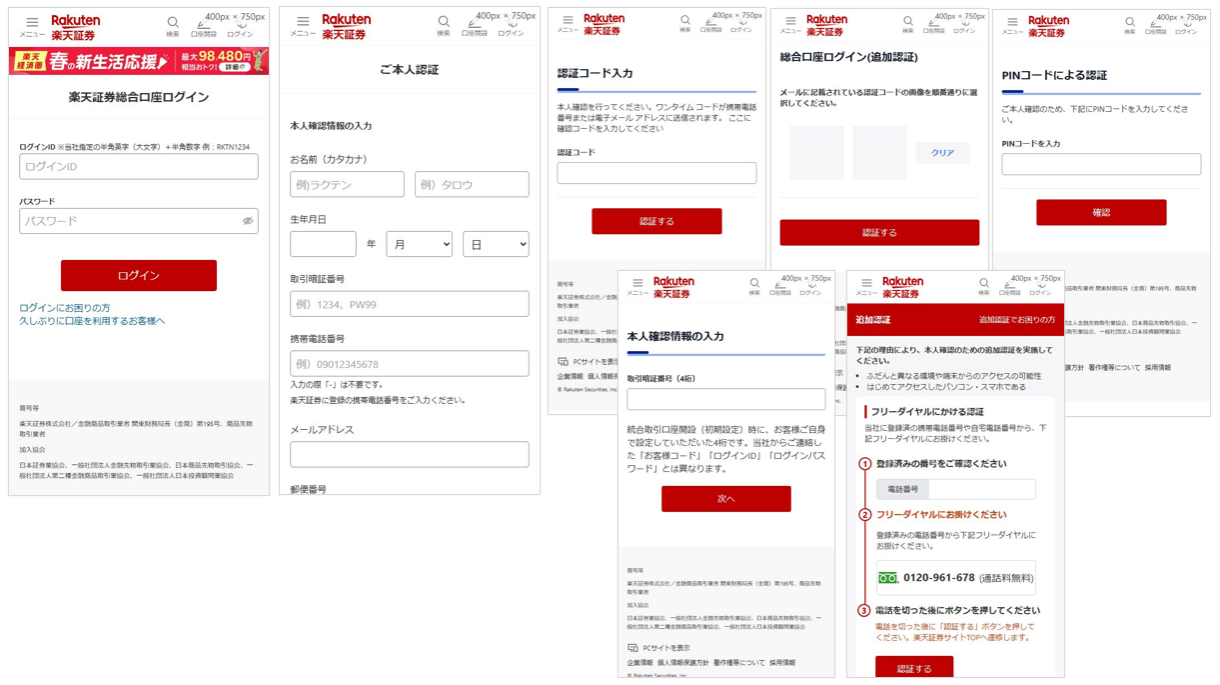This screenshot has width=1220, height=685.
Task: Click the ログインID input field
Action: point(138,167)
